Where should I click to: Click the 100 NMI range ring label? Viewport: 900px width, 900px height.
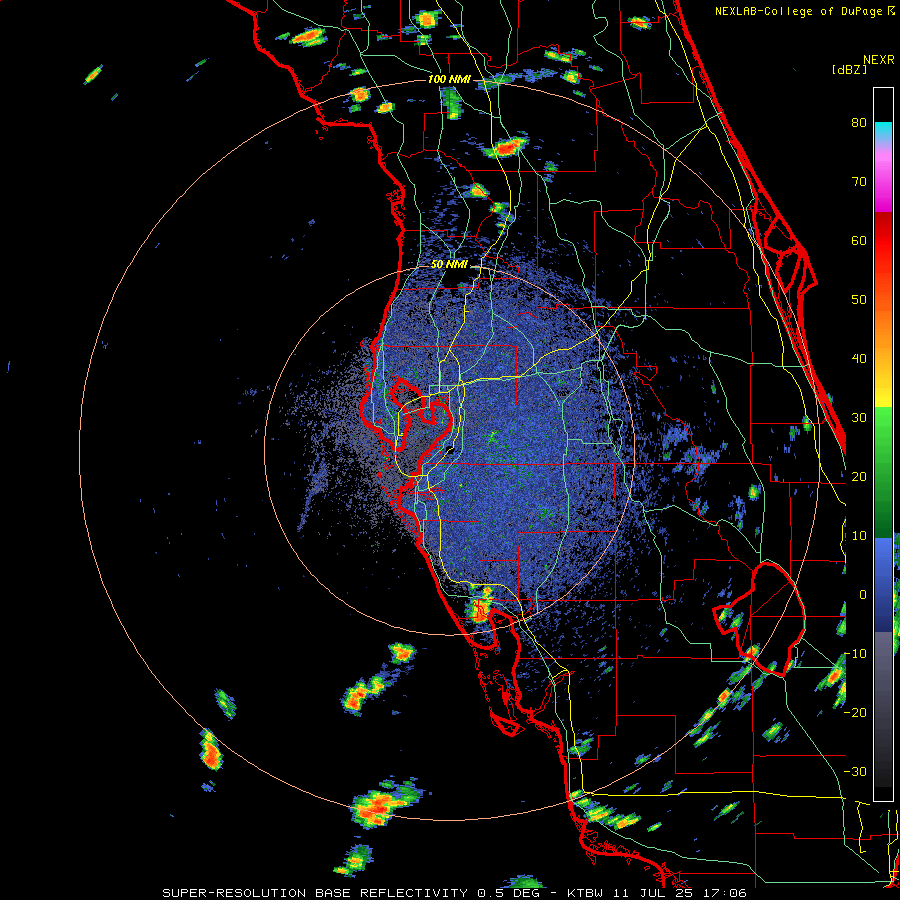coord(449,79)
